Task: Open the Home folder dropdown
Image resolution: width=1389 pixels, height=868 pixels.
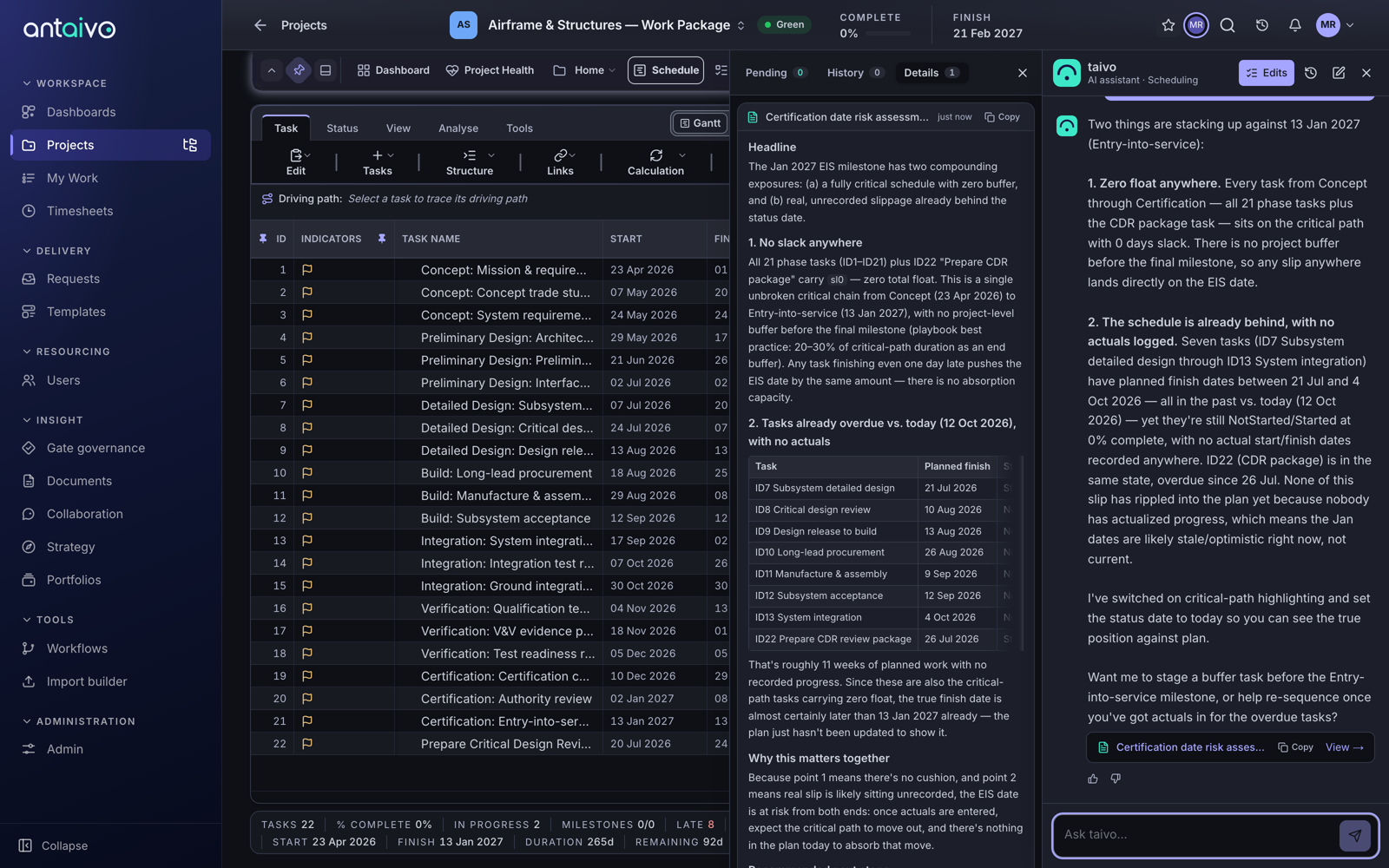Action: [584, 70]
